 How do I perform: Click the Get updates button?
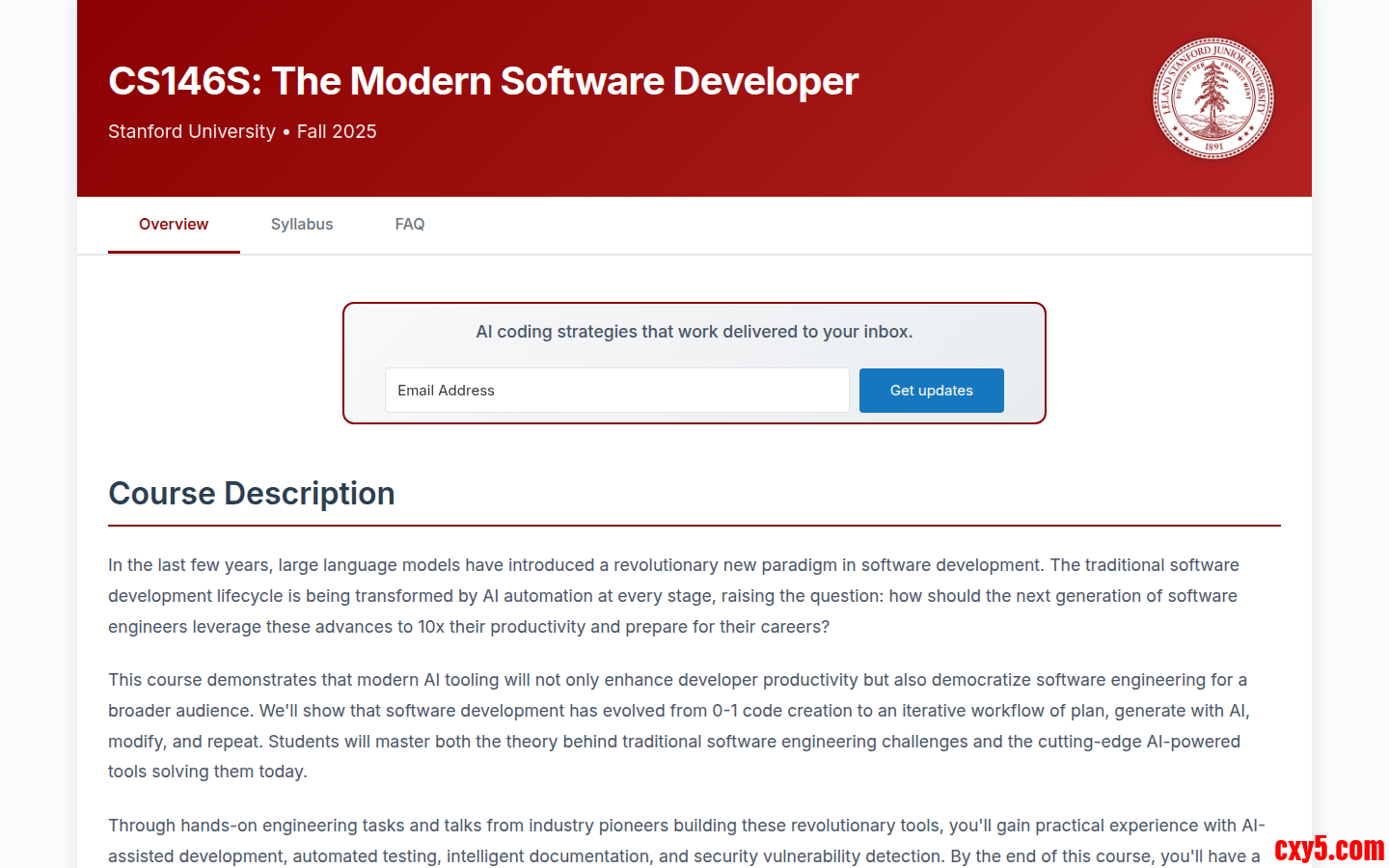[932, 391]
